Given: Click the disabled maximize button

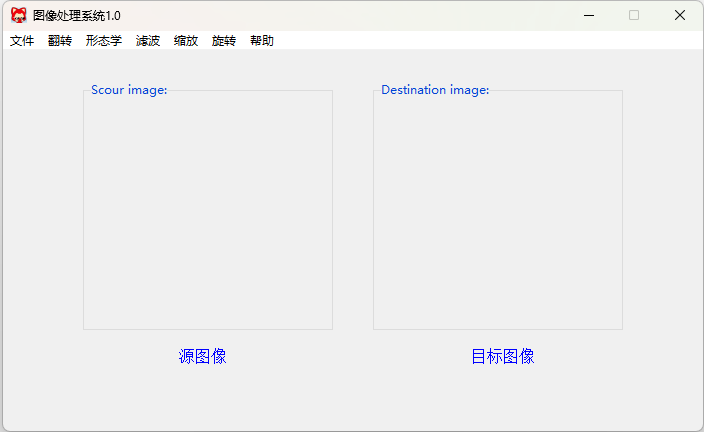Looking at the screenshot, I should tap(634, 15).
